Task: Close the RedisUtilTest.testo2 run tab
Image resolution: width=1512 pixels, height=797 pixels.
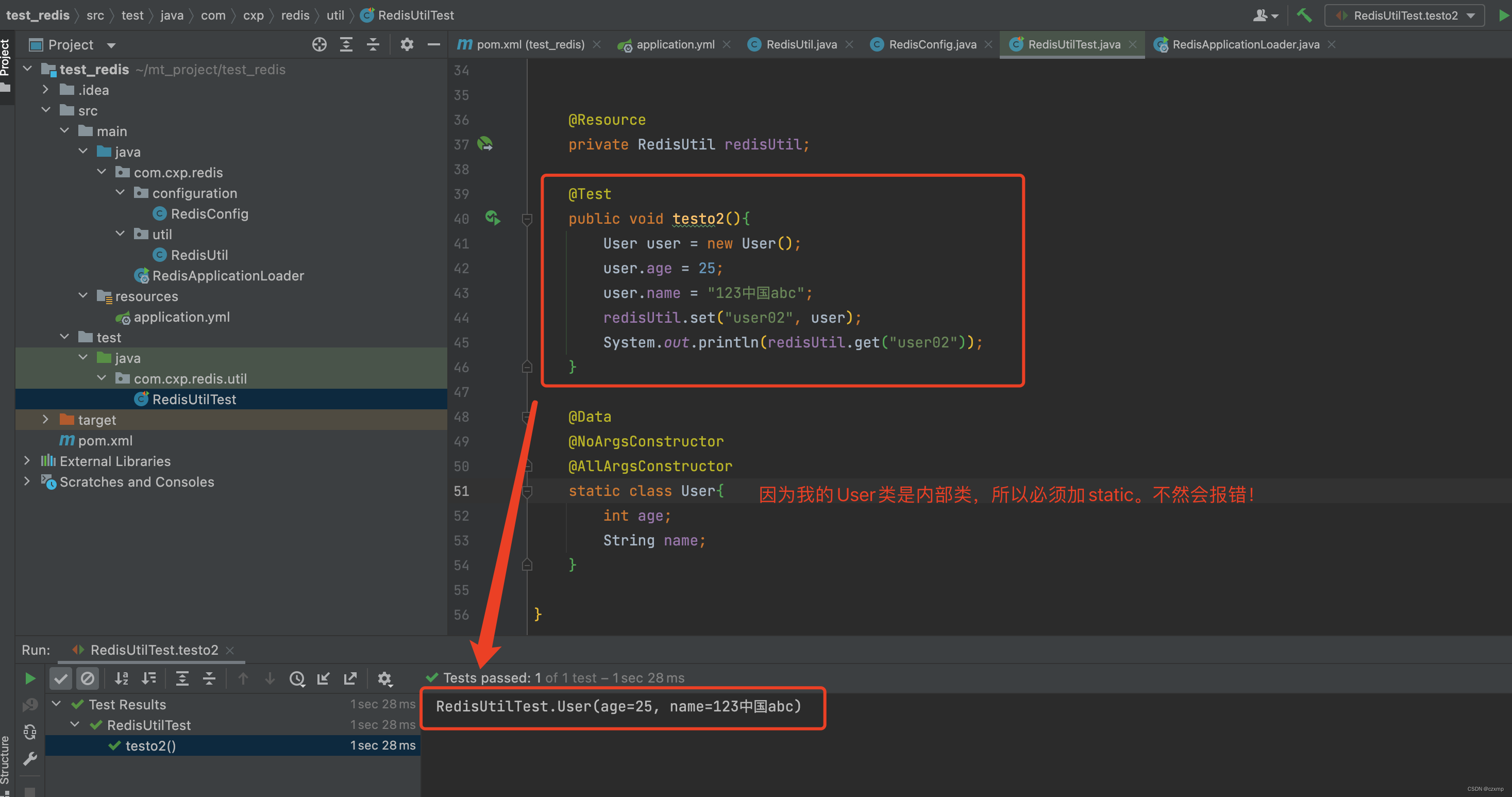Action: (x=230, y=651)
